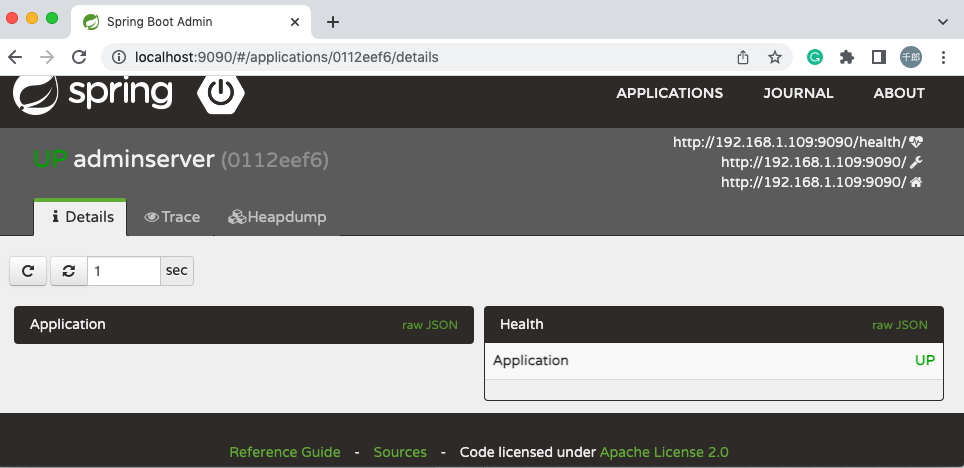Viewport: 964px width, 468px height.
Task: Click the browser back arrow
Action: [15, 57]
